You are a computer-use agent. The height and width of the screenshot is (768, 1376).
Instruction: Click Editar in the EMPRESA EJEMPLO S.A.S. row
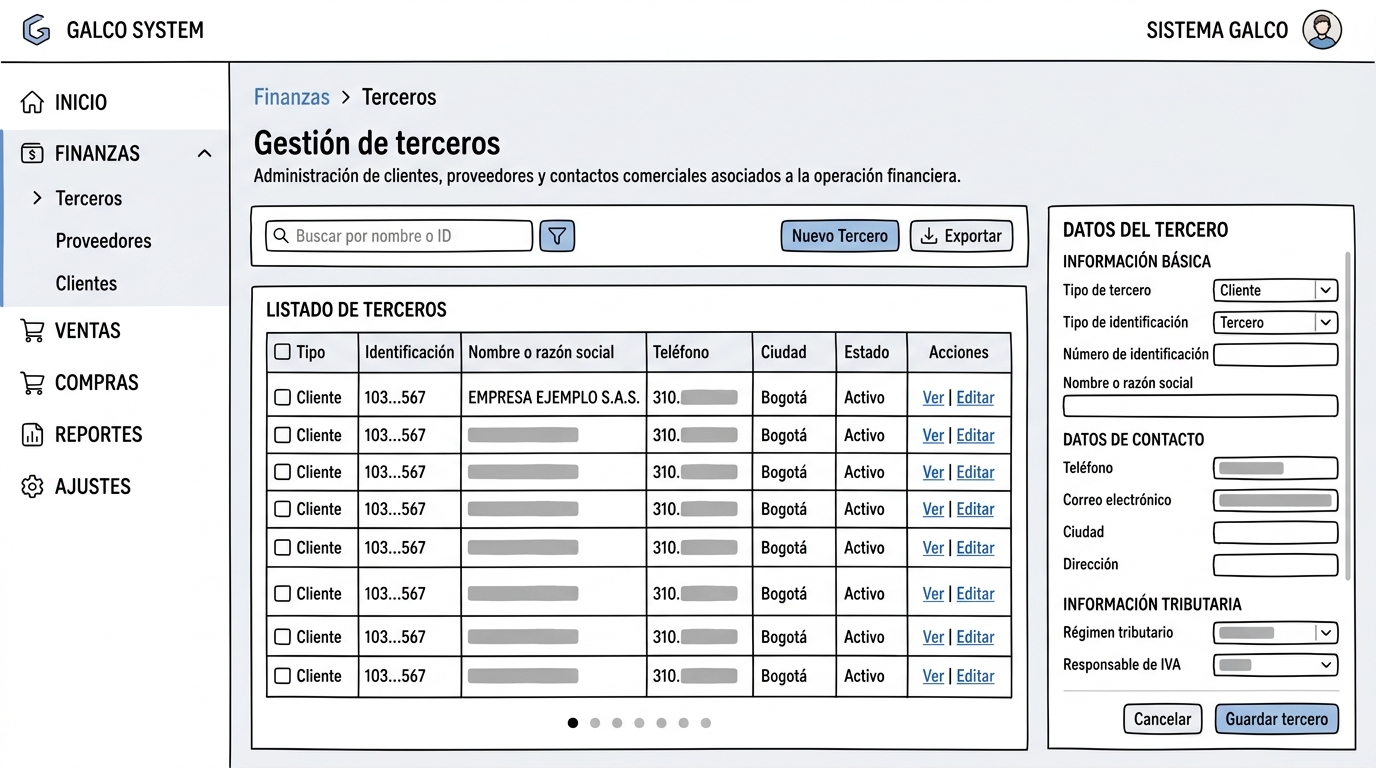tap(975, 398)
